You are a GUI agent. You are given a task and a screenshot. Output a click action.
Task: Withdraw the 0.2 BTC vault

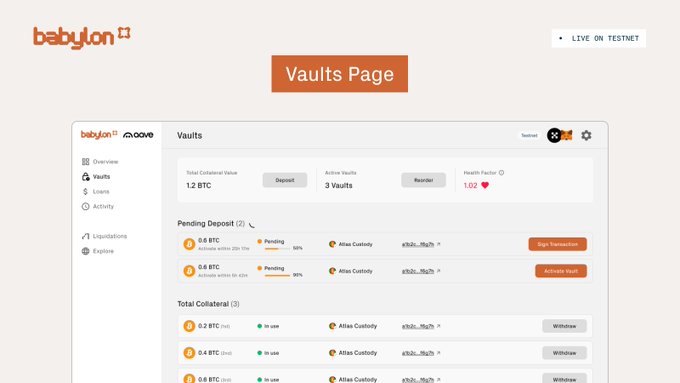click(564, 326)
